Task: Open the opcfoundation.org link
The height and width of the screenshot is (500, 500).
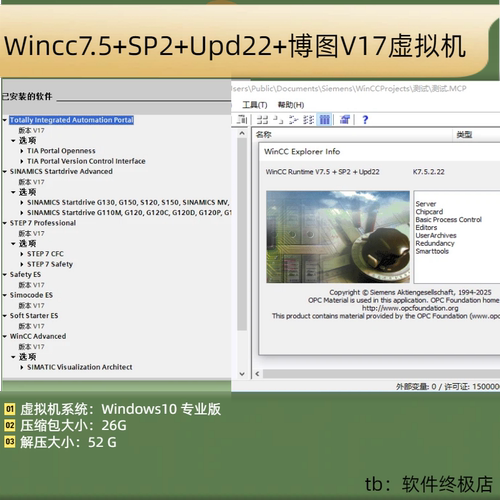Action: [410, 308]
